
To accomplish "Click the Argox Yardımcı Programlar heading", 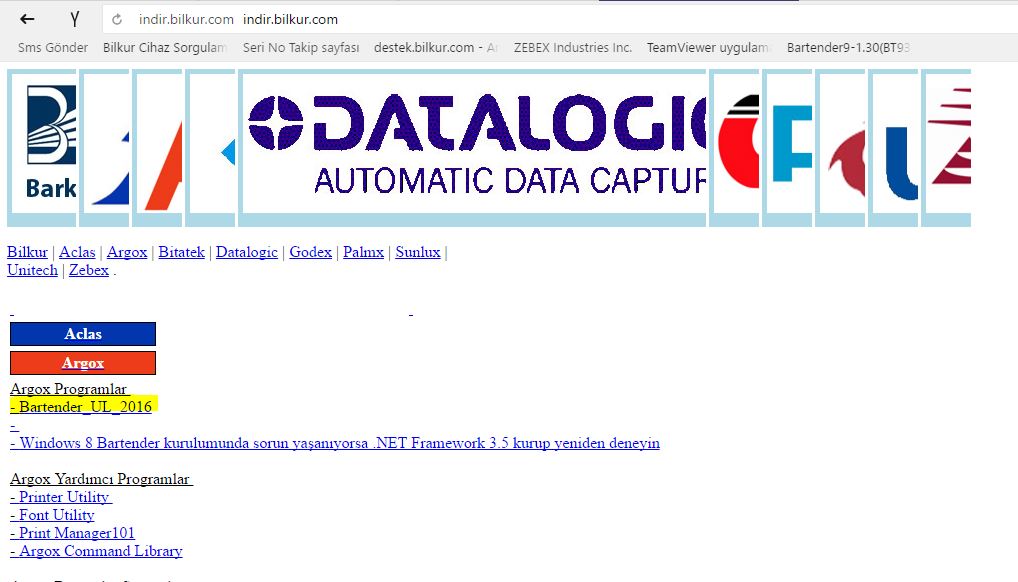I will [101, 479].
